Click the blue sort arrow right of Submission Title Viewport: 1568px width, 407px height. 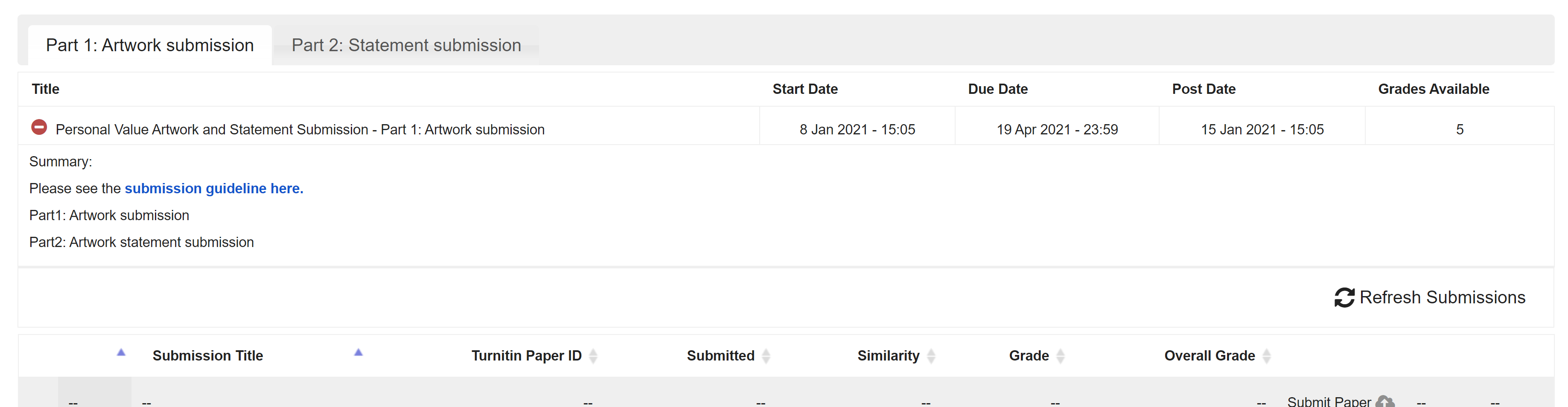point(358,352)
